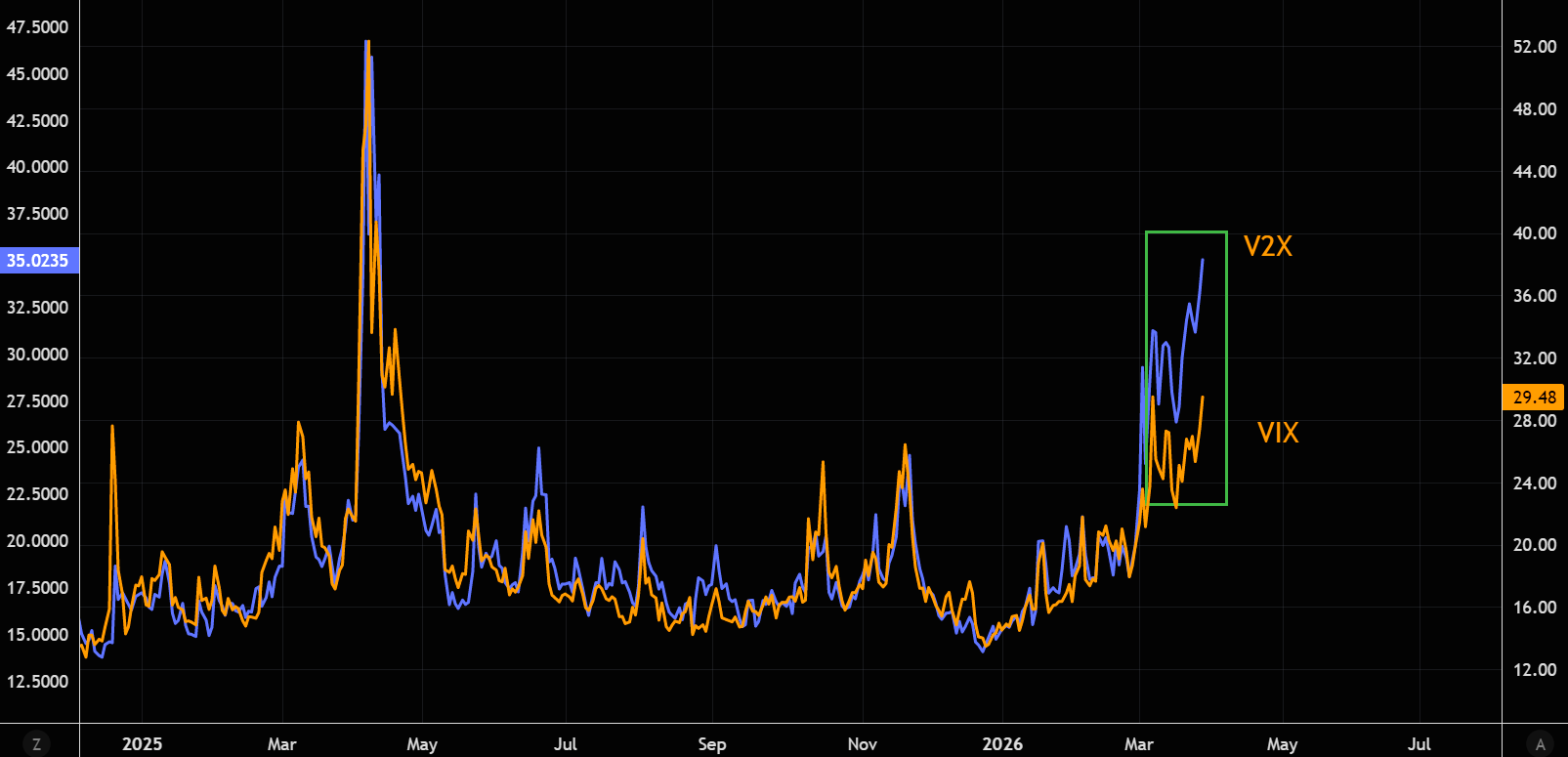Click the 25.0000 value on left scale
The image size is (1568, 757).
click(x=38, y=447)
